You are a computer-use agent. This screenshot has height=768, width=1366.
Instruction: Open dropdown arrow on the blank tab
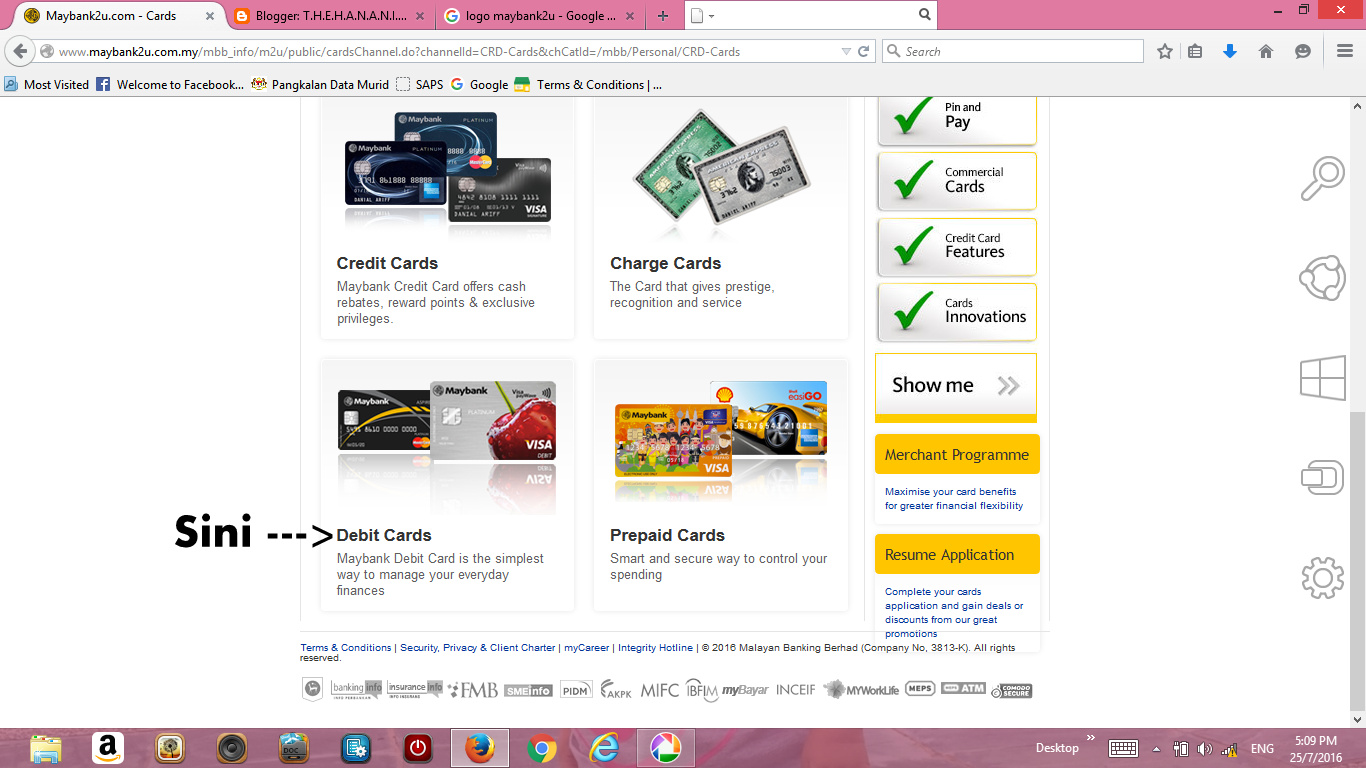711,16
